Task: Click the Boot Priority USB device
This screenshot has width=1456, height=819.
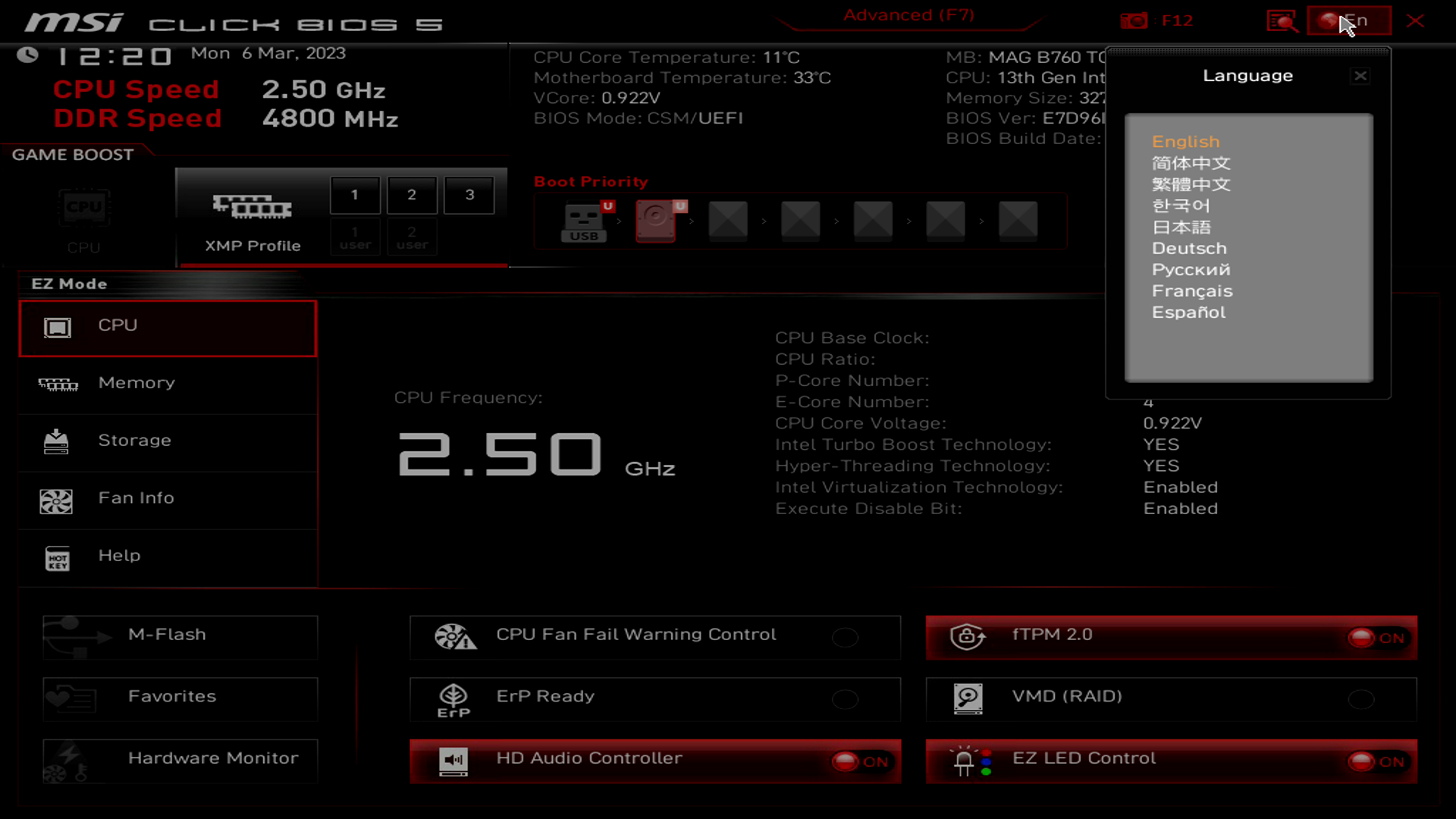Action: pos(585,220)
